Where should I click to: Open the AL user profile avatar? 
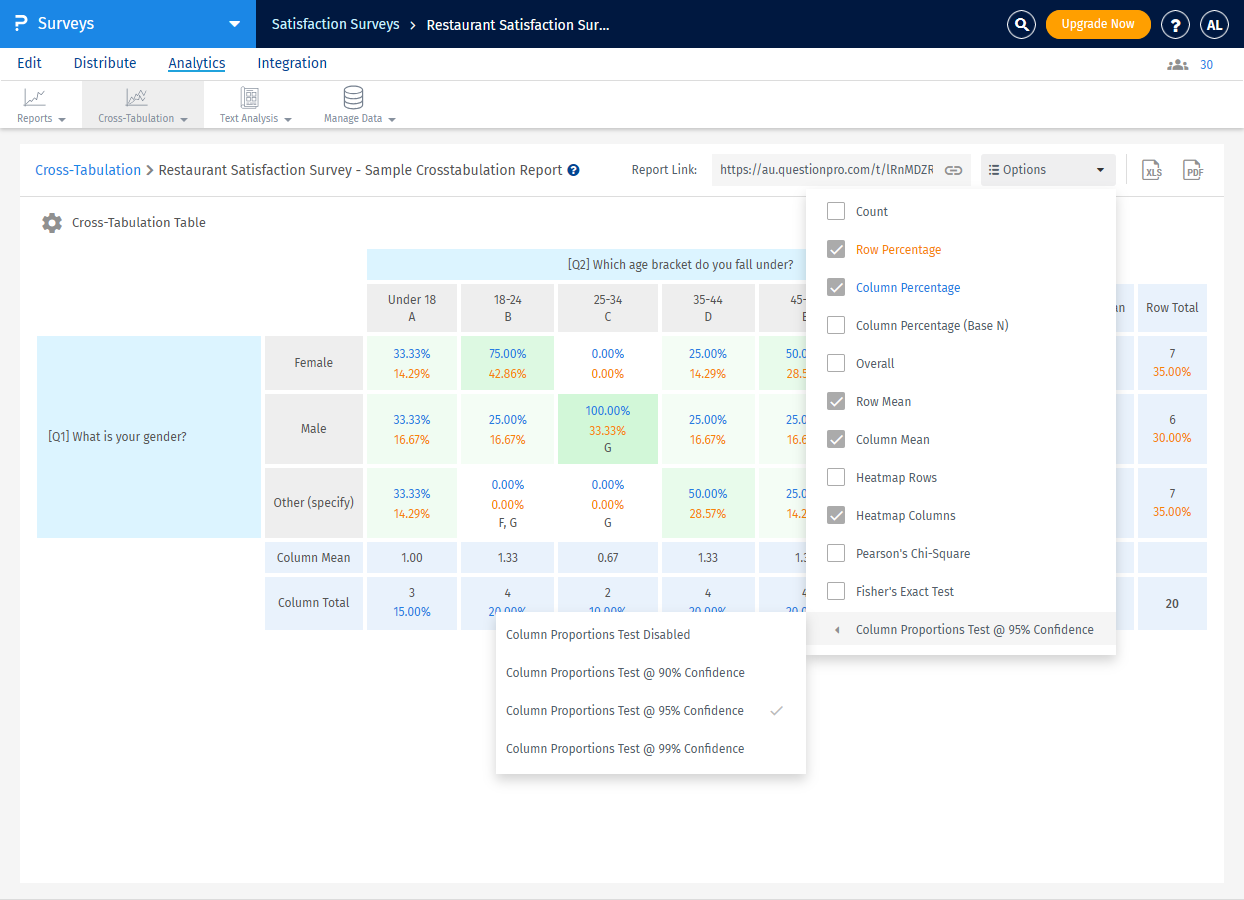1215,24
